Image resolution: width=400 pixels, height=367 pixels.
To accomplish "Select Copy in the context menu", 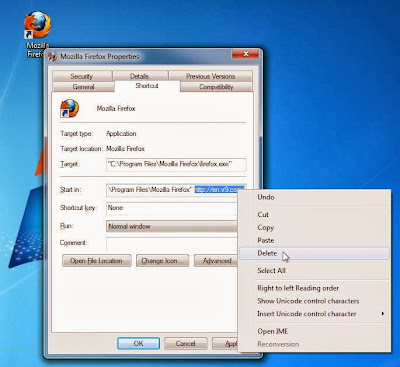I will (x=314, y=227).
